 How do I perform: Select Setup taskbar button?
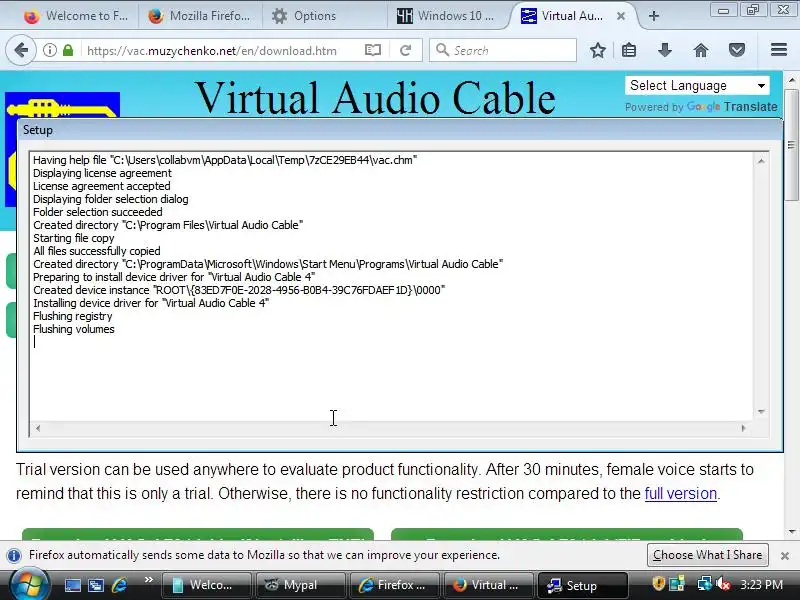click(582, 585)
